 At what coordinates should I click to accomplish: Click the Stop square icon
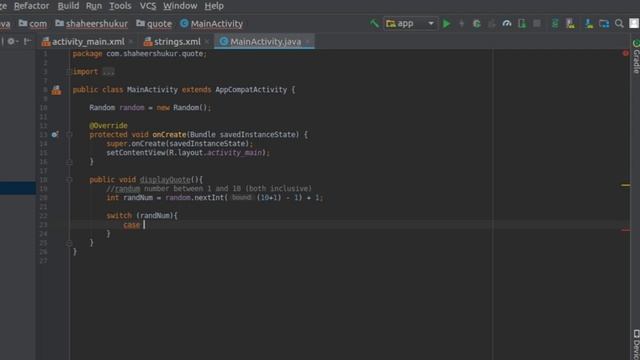coord(537,24)
